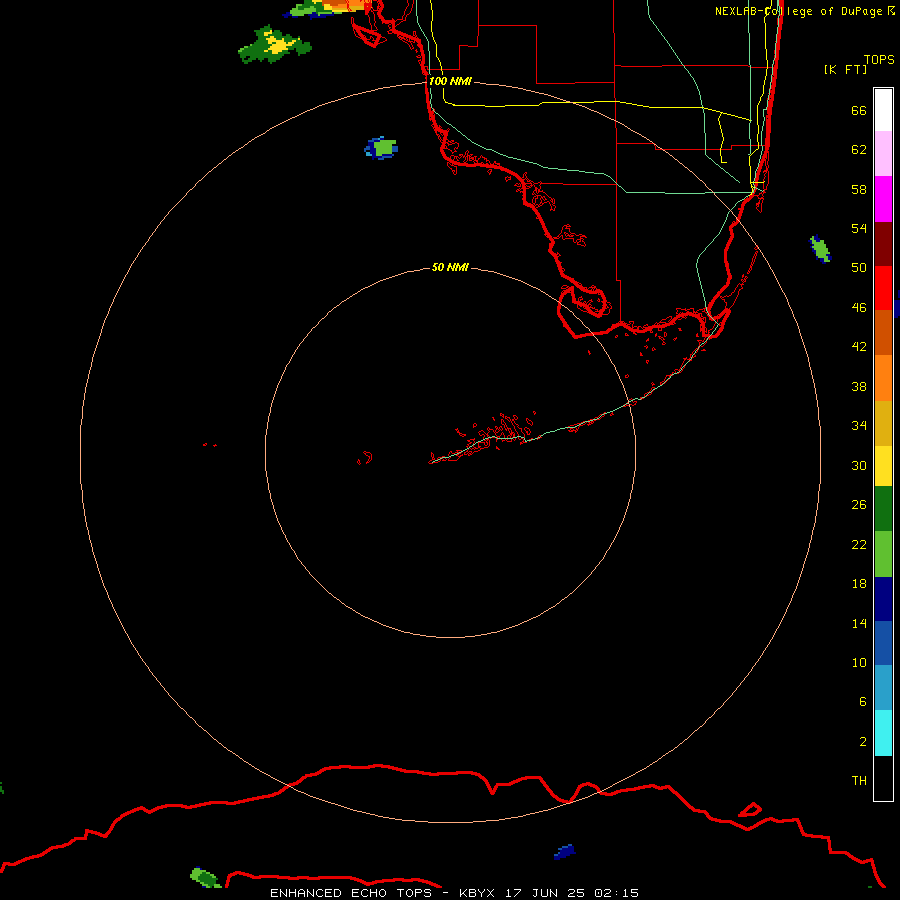The image size is (900, 900).
Task: Click the navy blue legend swatch
Action: [883, 599]
